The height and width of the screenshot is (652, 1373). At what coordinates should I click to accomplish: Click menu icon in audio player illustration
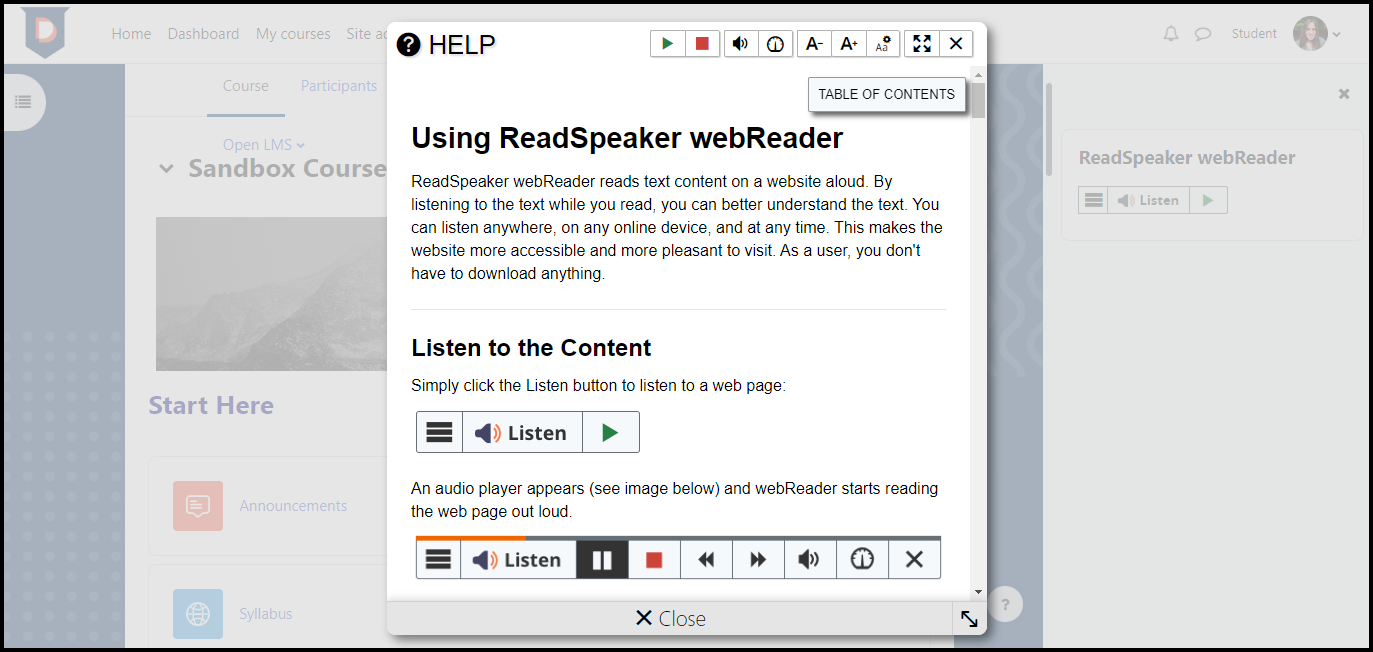(438, 560)
